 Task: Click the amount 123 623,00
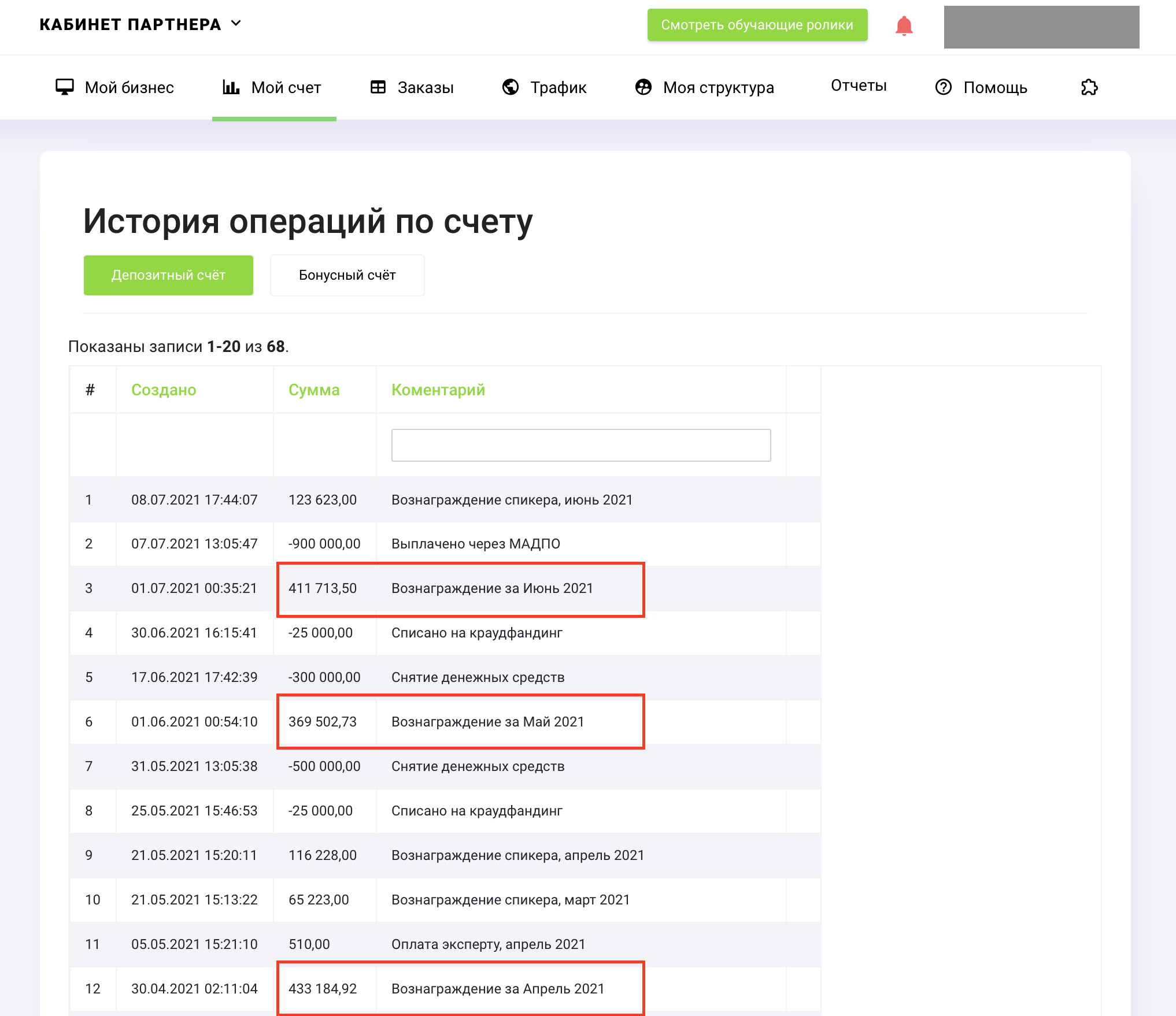323,500
